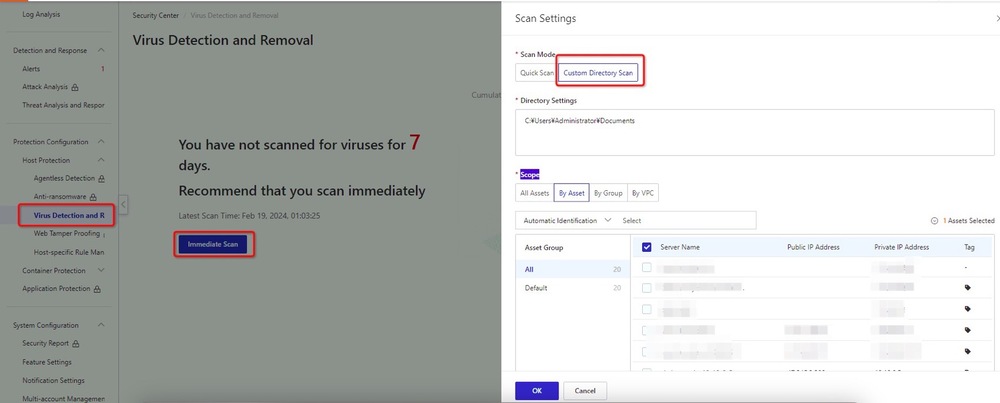1000x403 pixels.
Task: Click the lock icon next to Application Protection
Action: tap(97, 289)
